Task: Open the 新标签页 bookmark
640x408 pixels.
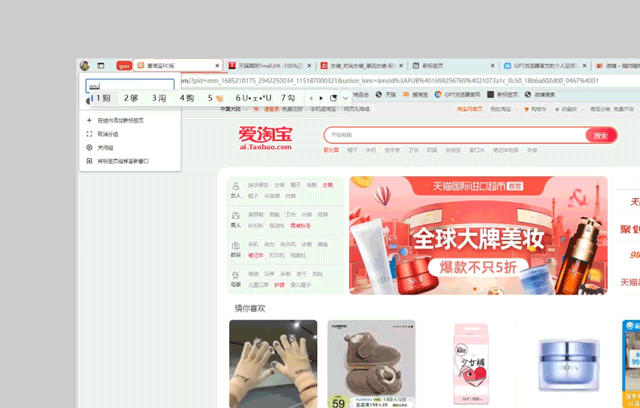Action: pos(502,94)
